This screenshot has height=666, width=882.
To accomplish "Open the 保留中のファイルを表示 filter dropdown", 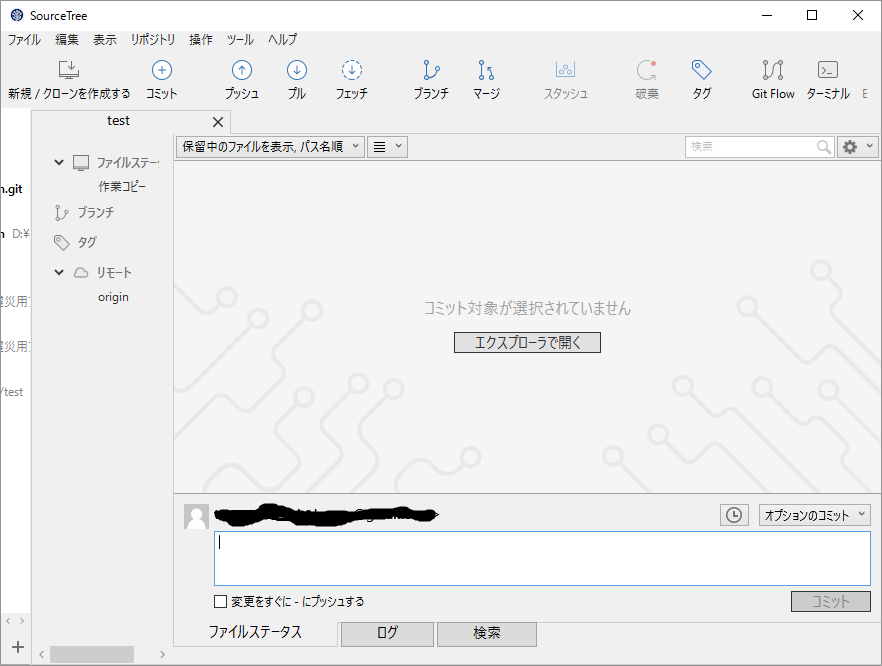I will pos(271,147).
